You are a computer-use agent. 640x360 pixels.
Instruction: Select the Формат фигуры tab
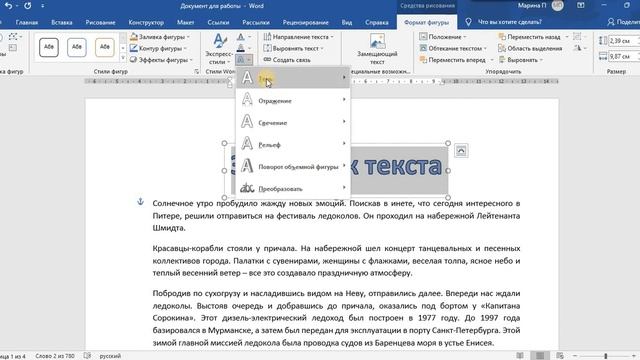(427, 22)
